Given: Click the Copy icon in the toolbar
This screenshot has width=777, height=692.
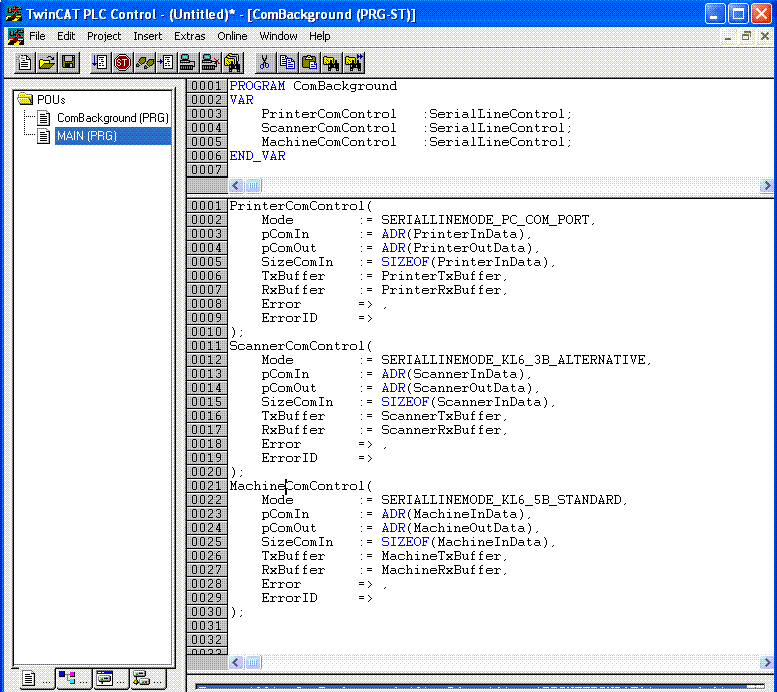Looking at the screenshot, I should pyautogui.click(x=287, y=62).
